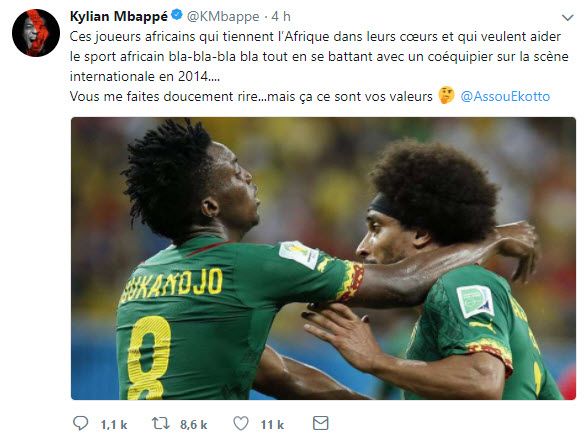Click the @KMbappe handle
Viewport: 584px width, 440px height.
pos(223,16)
